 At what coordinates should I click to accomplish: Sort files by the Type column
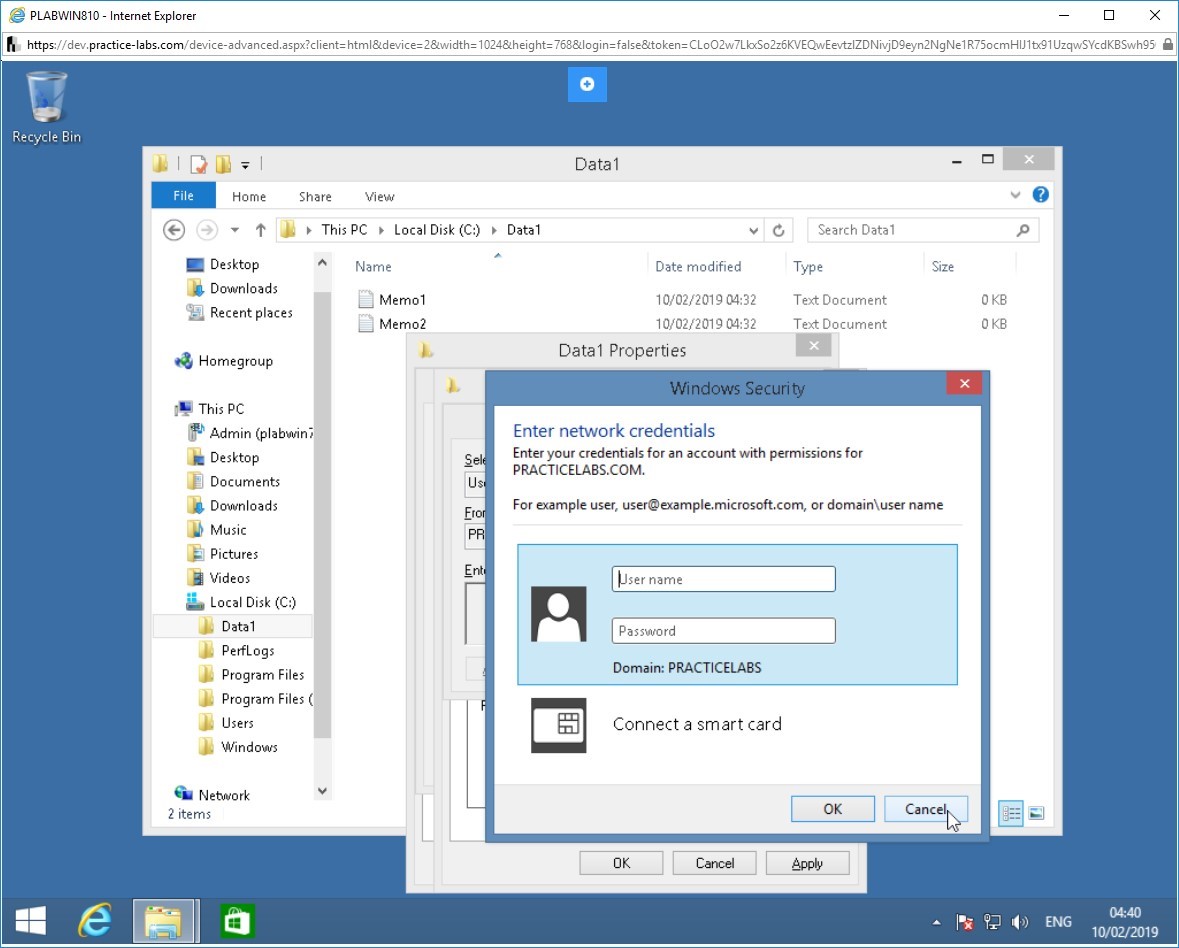pyautogui.click(x=808, y=267)
